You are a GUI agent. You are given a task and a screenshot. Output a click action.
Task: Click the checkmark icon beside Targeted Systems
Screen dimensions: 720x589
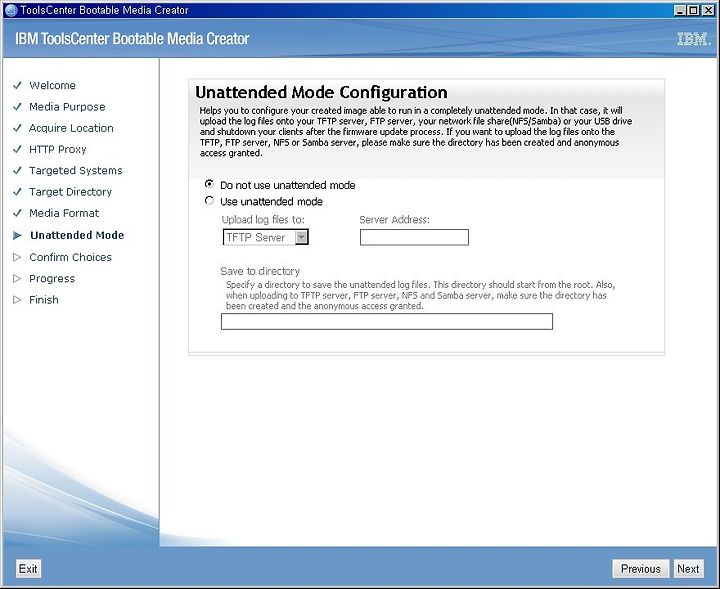(17, 170)
